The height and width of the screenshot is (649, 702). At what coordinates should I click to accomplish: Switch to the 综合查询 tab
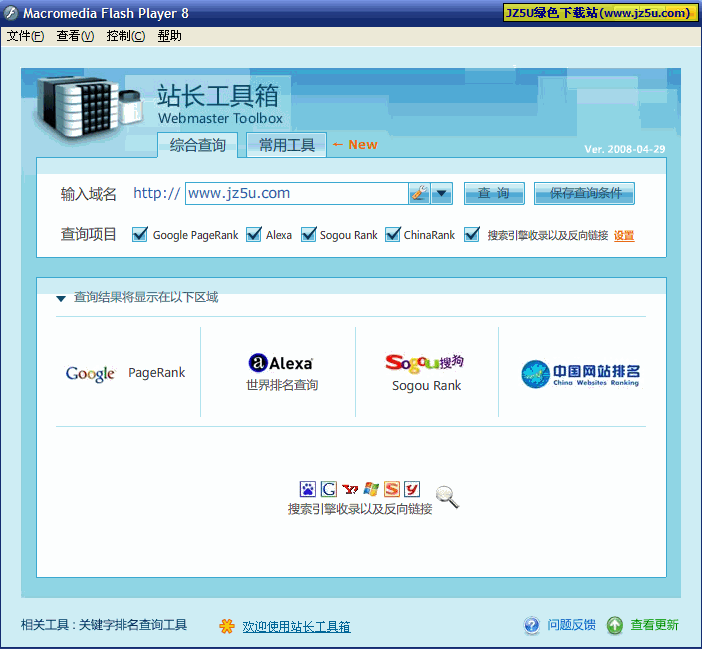(x=197, y=145)
